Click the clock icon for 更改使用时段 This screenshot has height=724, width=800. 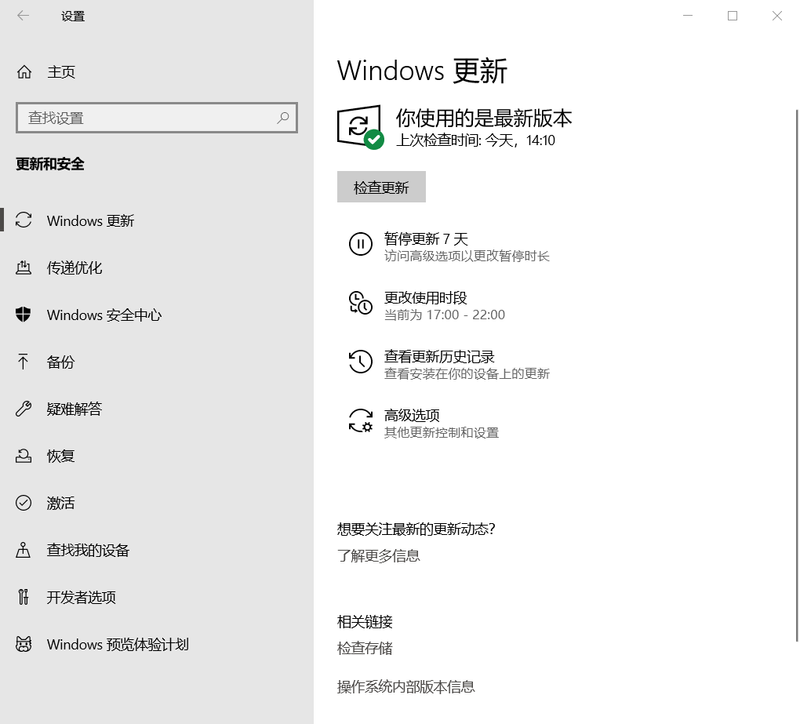click(x=360, y=303)
